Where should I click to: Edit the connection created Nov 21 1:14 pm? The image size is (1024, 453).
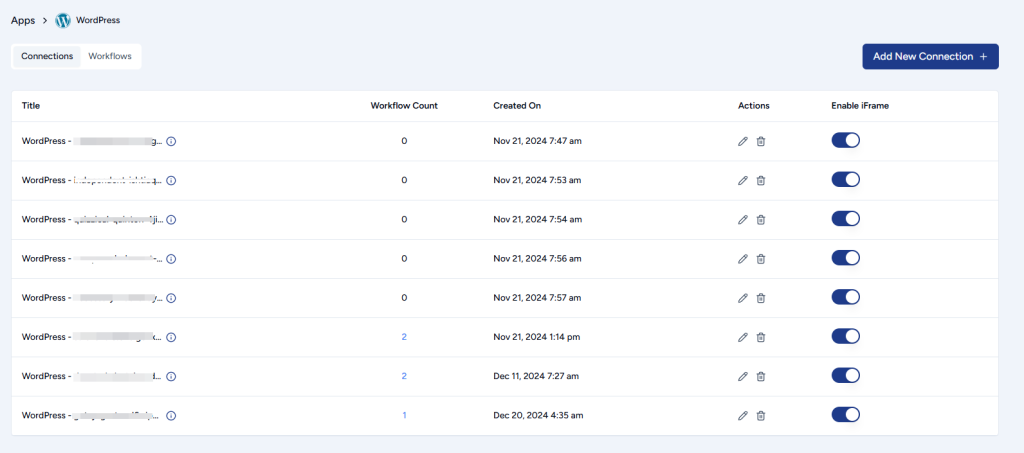coord(742,337)
